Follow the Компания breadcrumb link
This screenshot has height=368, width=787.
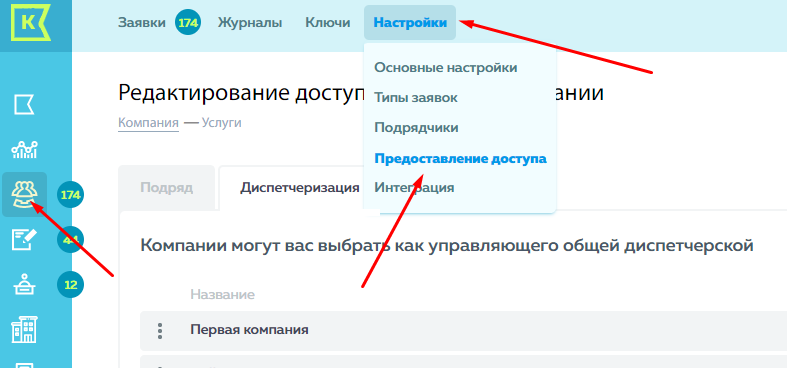(148, 123)
